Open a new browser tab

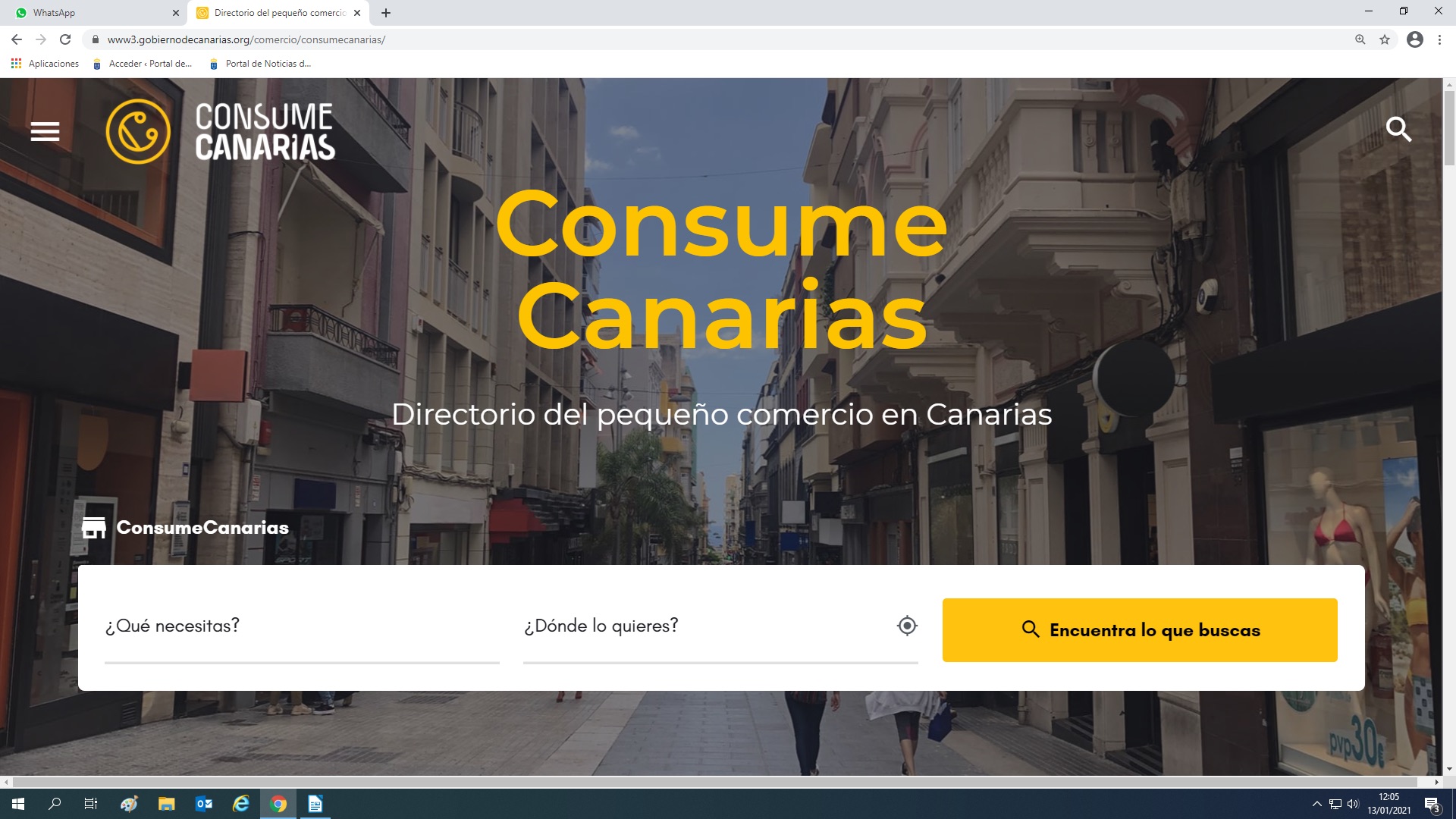click(x=386, y=13)
